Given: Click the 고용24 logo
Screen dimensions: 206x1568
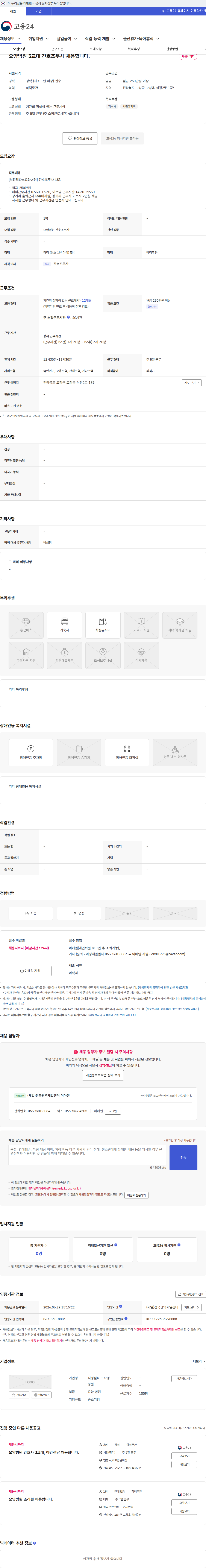Looking at the screenshot, I should (17, 26).
